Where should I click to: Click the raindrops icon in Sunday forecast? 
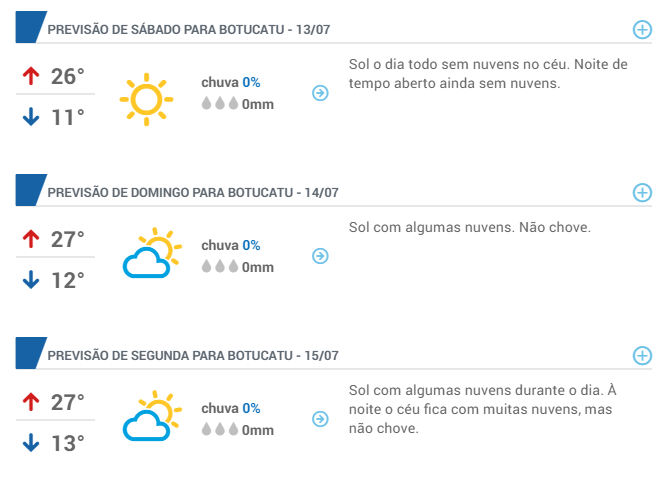click(220, 267)
